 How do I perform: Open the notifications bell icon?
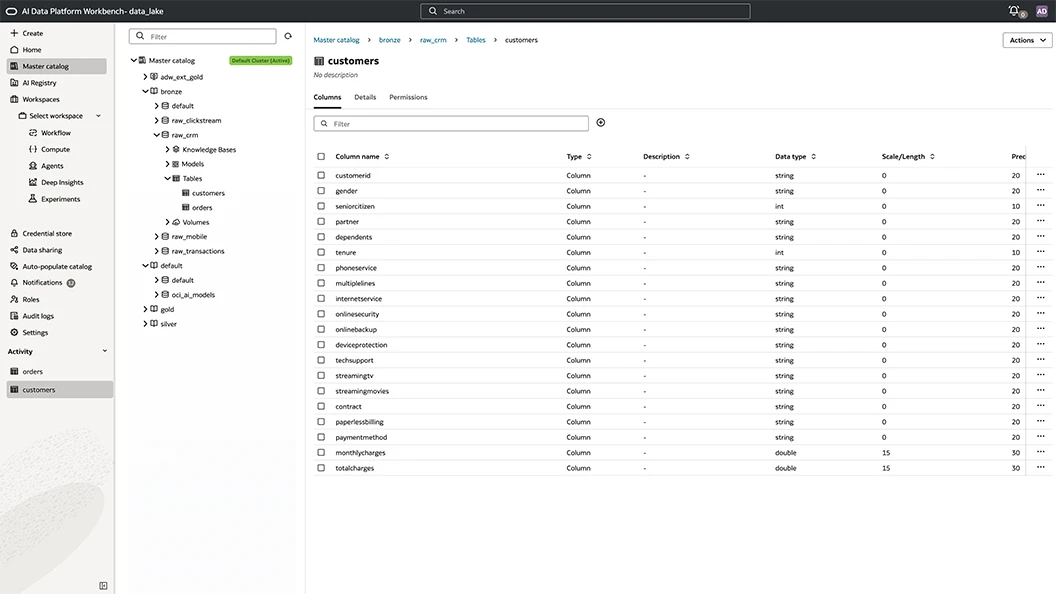click(x=1014, y=11)
